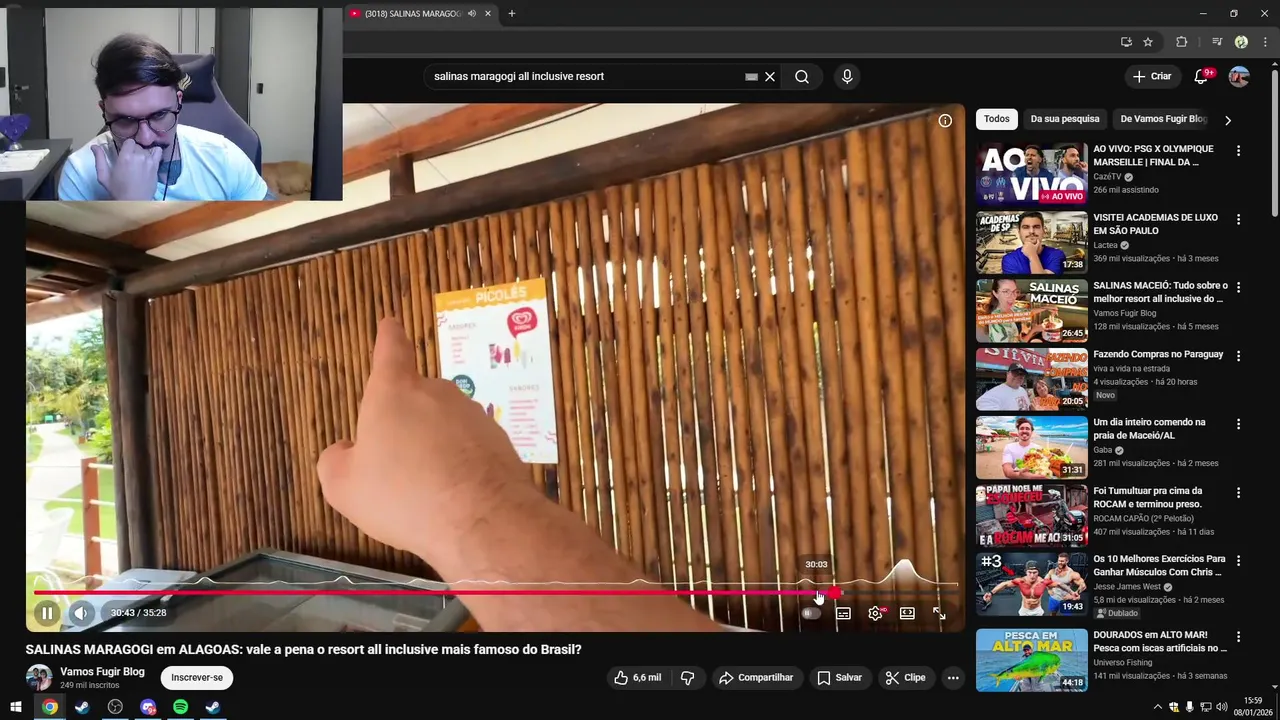Viewport: 1280px width, 720px height.
Task: Dislike the video
Action: (688, 678)
